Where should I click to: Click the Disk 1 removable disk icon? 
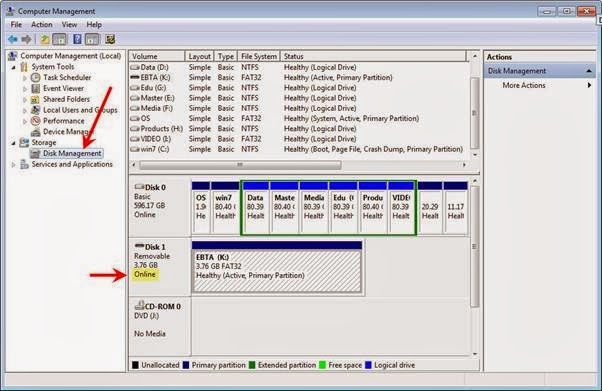(139, 246)
